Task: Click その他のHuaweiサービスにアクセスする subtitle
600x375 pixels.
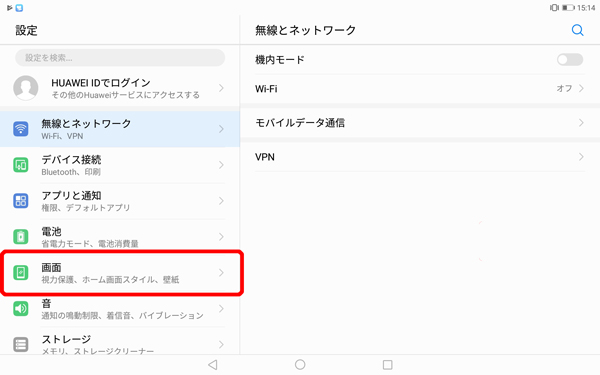Action: point(126,95)
